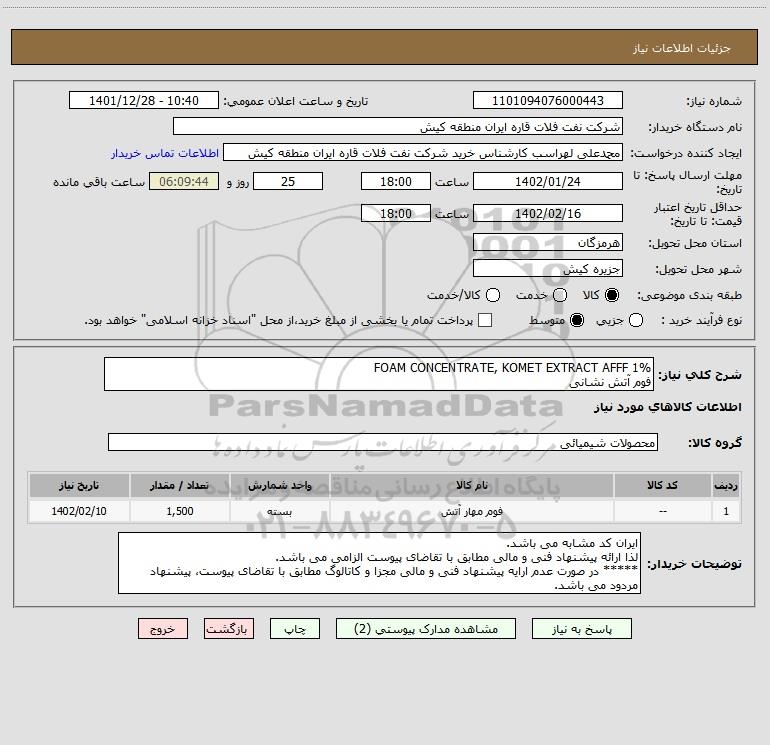Viewport: 770px width, 745px height.
Task: Select the جزیی purchase type radio
Action: coord(635,320)
